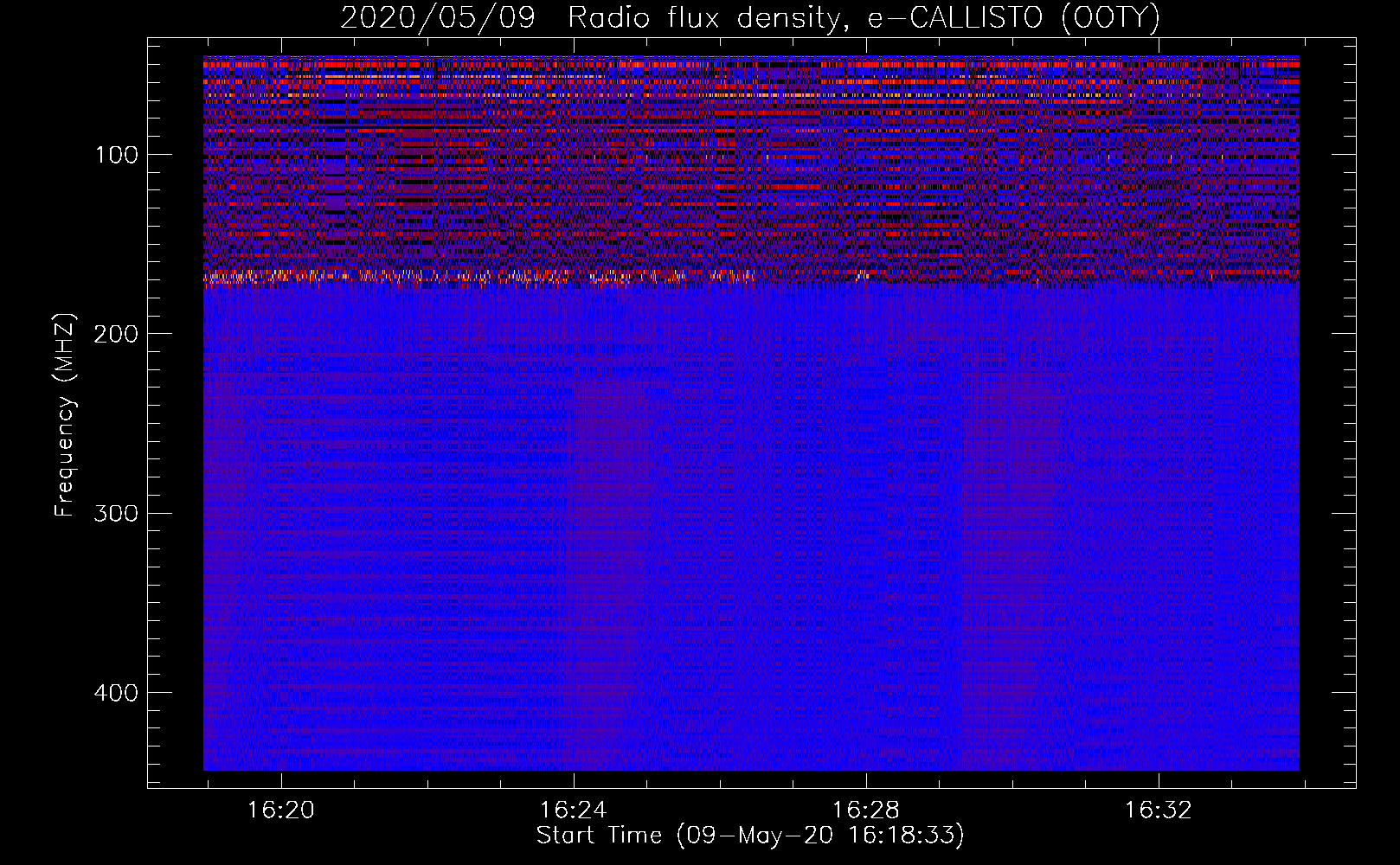
Task: Click the 'Start Time (09-May-20 16:18:33)' label
Action: 750,836
